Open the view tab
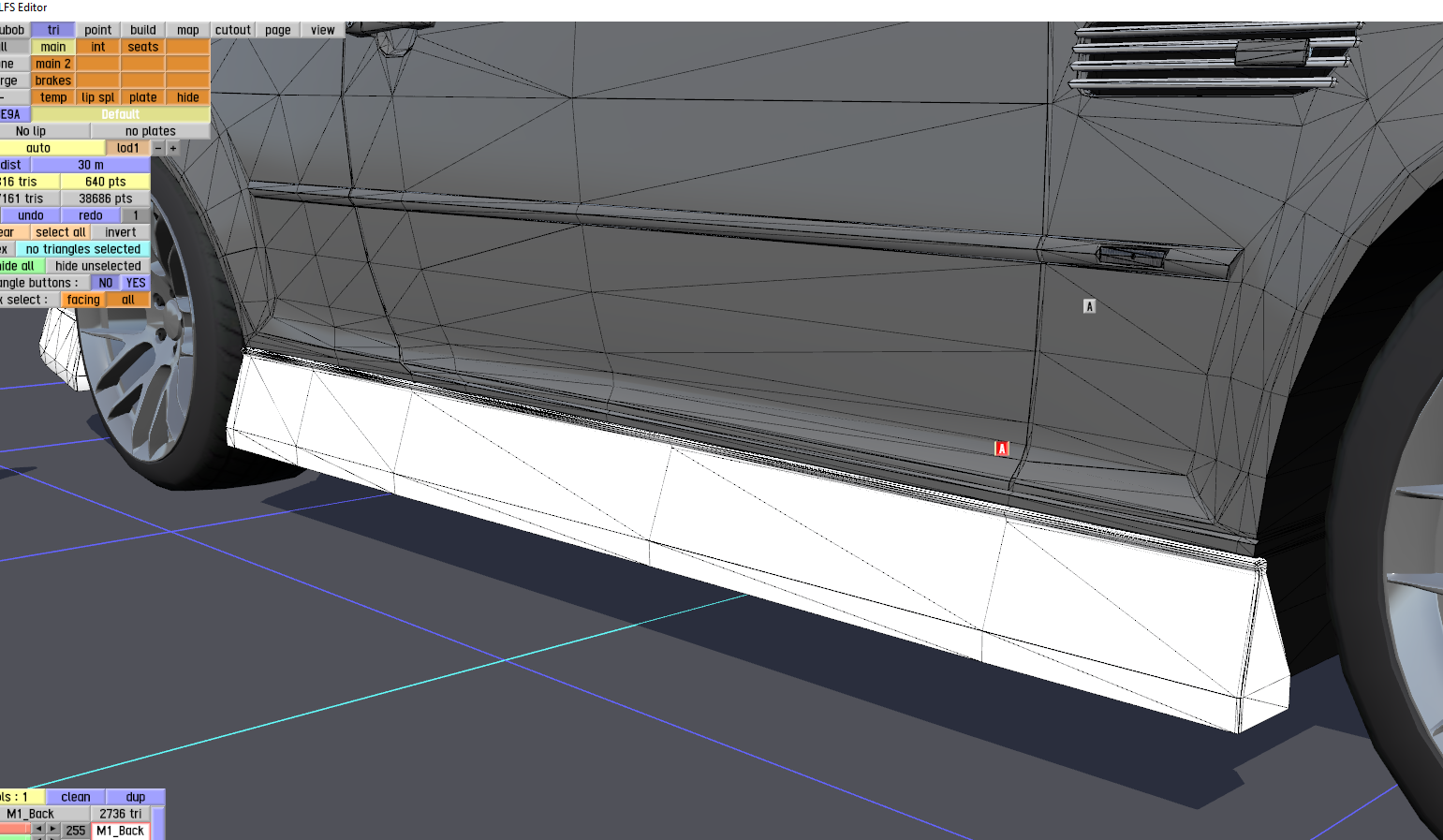The height and width of the screenshot is (840, 1443). point(323,30)
